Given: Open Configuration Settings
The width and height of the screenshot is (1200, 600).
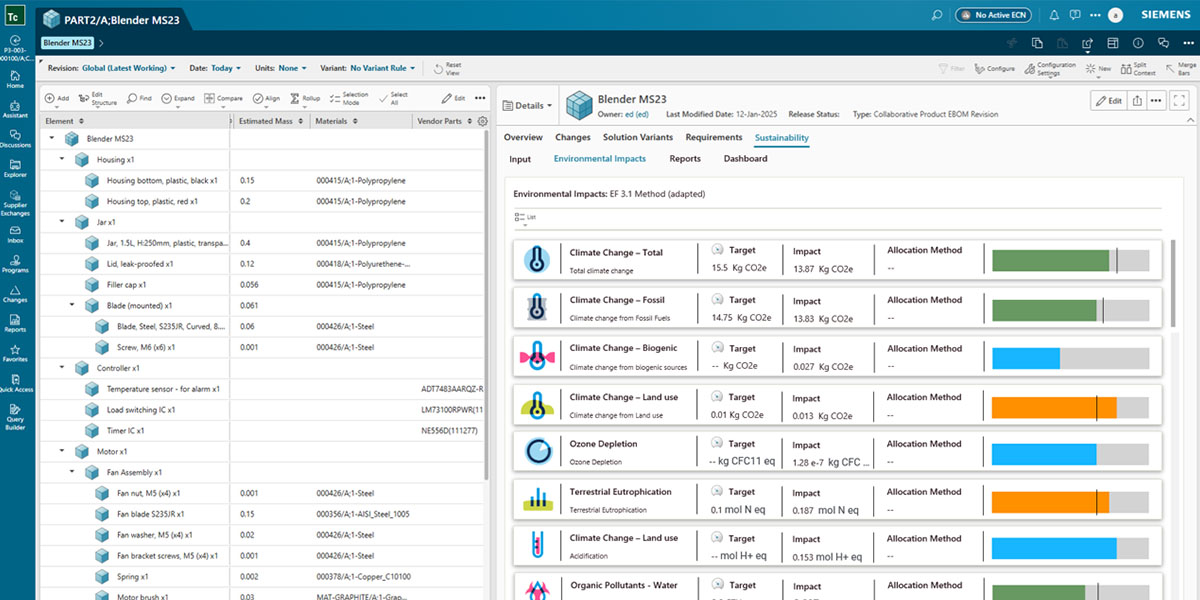Looking at the screenshot, I should 1050,69.
